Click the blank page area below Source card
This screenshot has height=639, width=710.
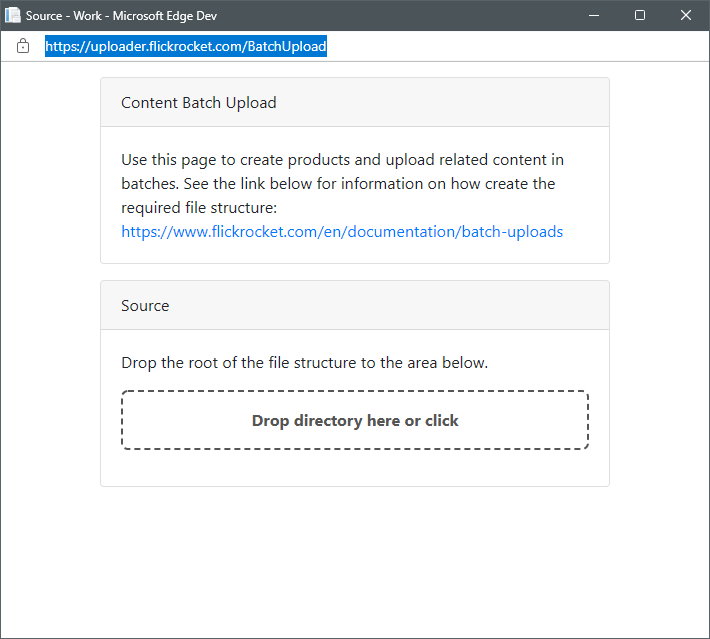pyautogui.click(x=355, y=560)
